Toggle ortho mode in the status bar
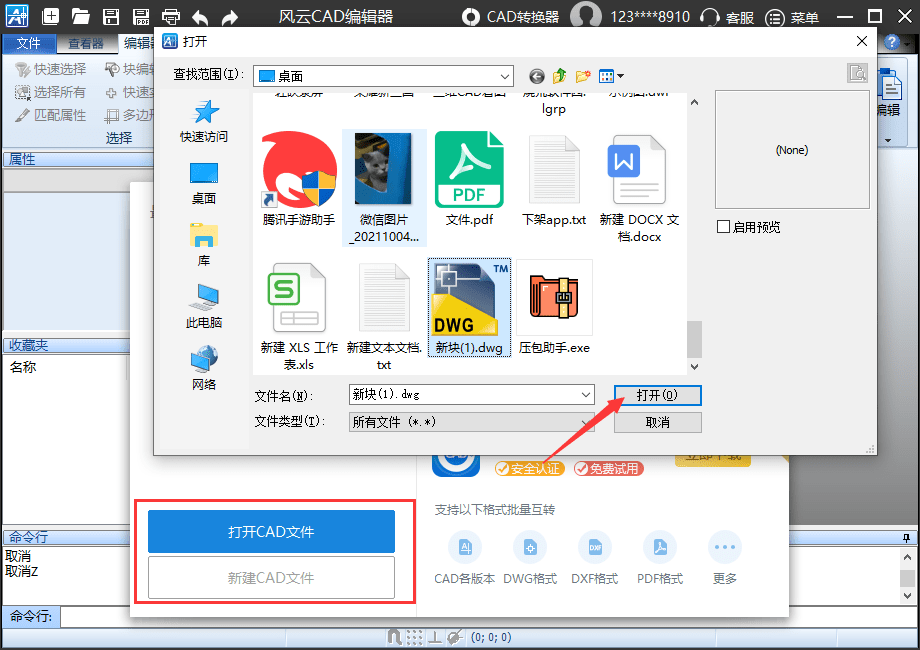Image resolution: width=920 pixels, height=650 pixels. (436, 637)
